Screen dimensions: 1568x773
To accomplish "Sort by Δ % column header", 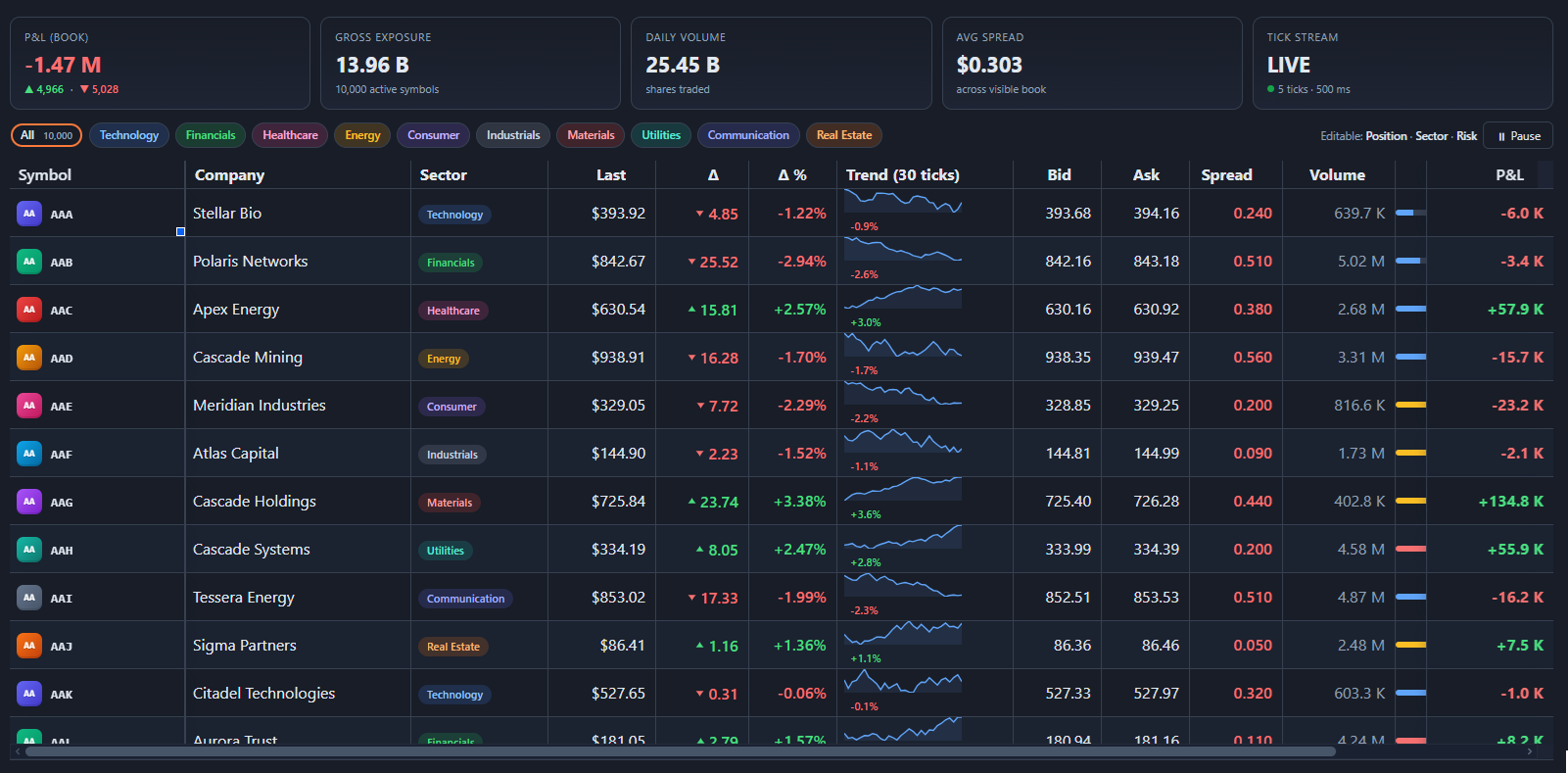I will coord(792,174).
